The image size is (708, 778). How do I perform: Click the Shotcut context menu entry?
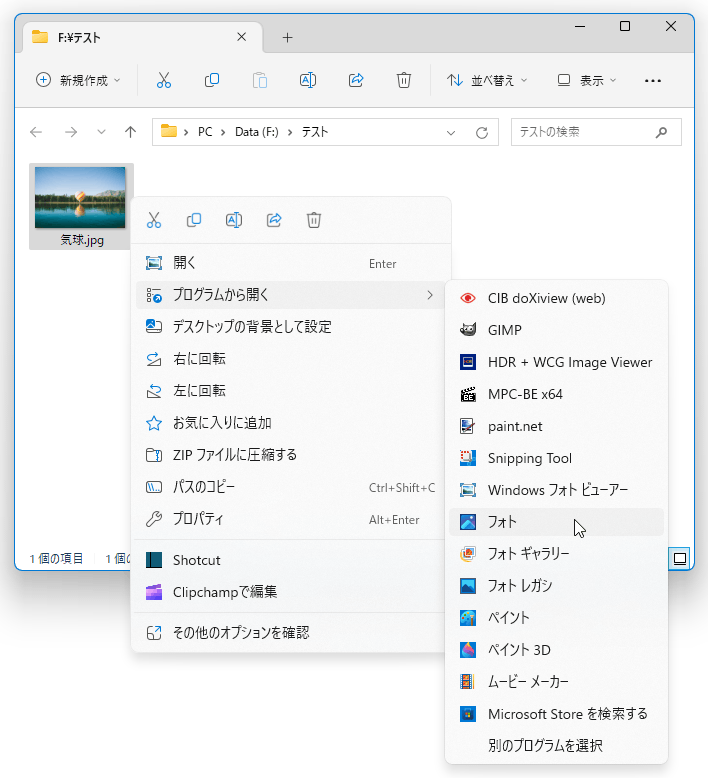[291, 560]
